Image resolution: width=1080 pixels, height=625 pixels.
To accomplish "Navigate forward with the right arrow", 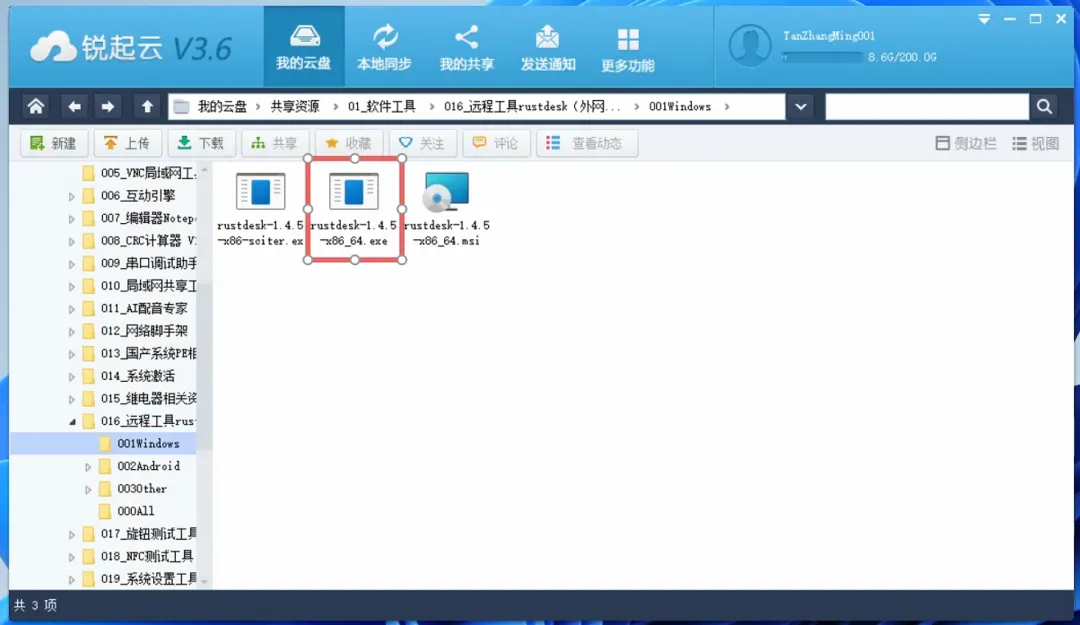I will (107, 106).
